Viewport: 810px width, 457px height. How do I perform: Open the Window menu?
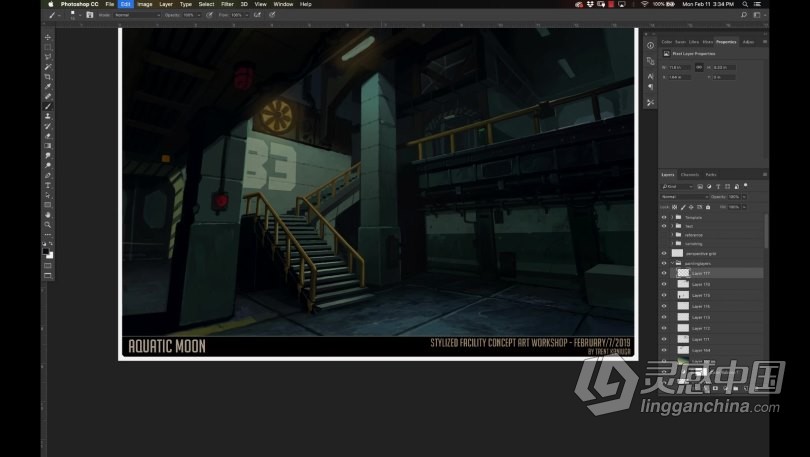[283, 4]
